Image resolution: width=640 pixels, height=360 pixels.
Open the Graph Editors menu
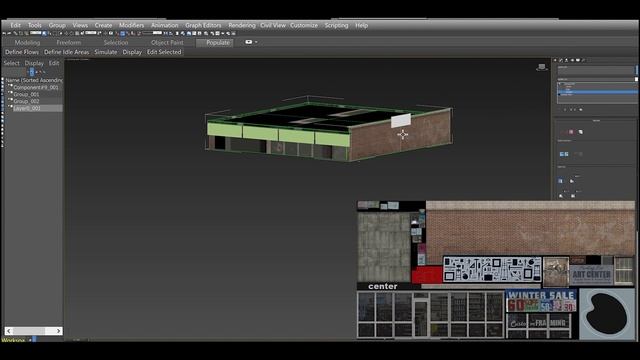203,25
